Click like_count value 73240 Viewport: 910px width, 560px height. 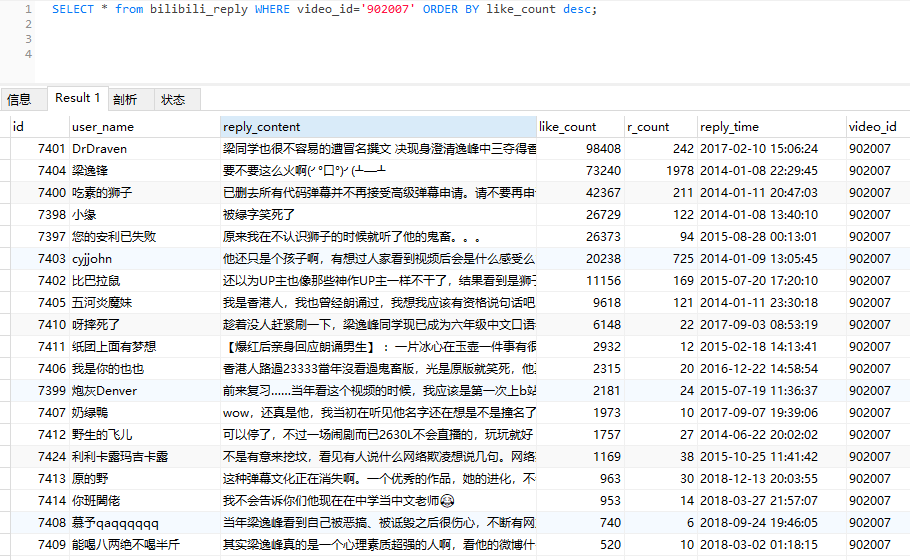coord(603,171)
